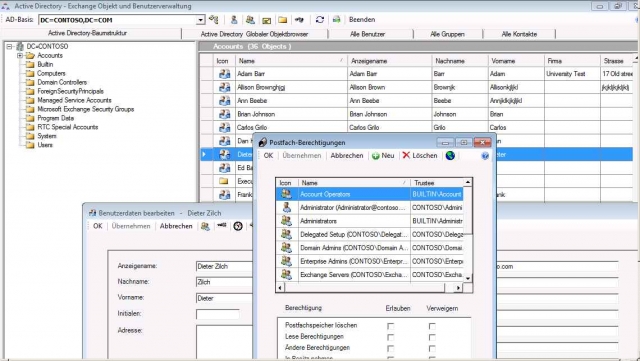Click Löschen in Postfach-Berechtigungen toolbar

tap(420, 156)
